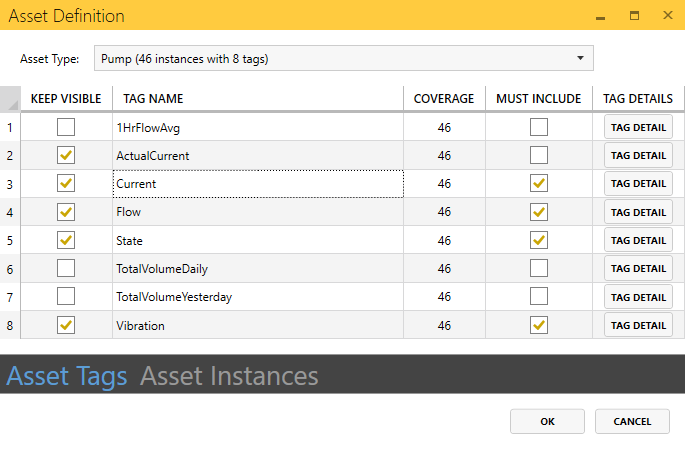Open the Asset Type dropdown

tap(343, 59)
